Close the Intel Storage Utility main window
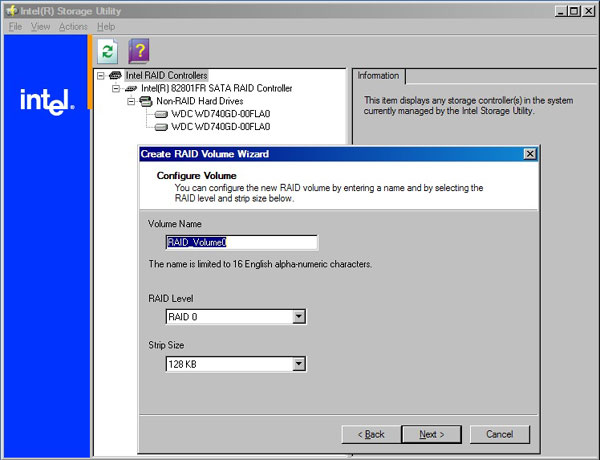 pyautogui.click(x=588, y=11)
